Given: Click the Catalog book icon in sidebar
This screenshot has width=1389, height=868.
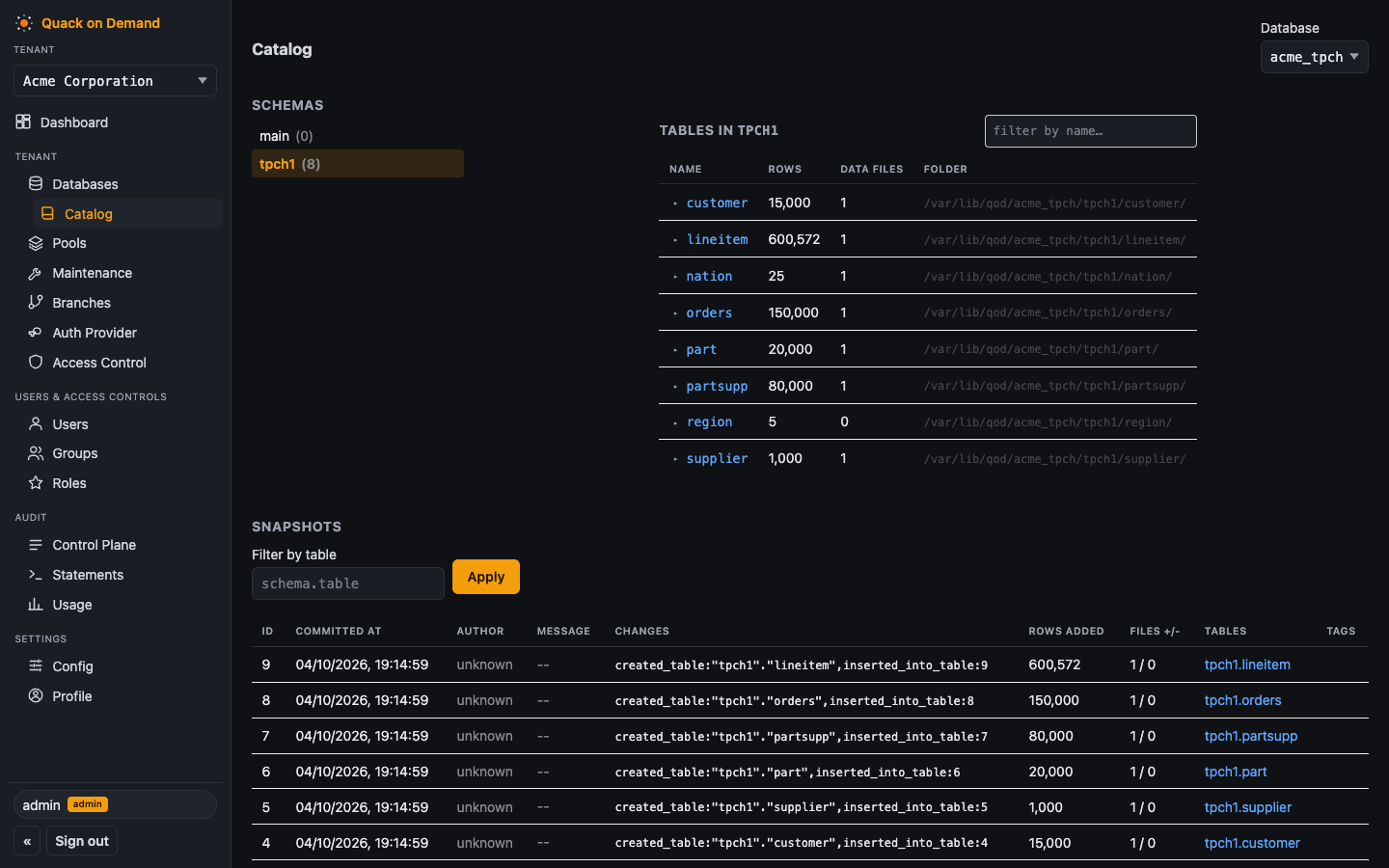Looking at the screenshot, I should (x=47, y=213).
